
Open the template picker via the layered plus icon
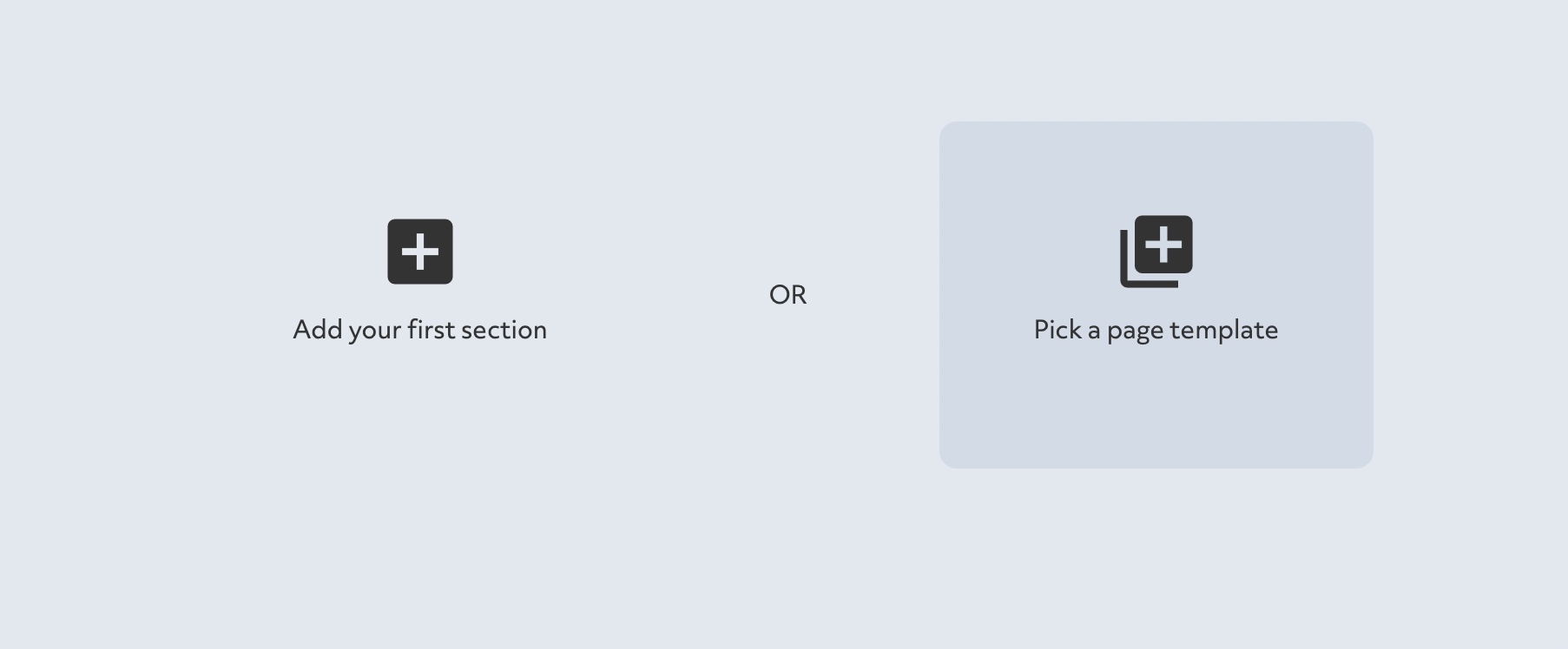coord(1156,252)
